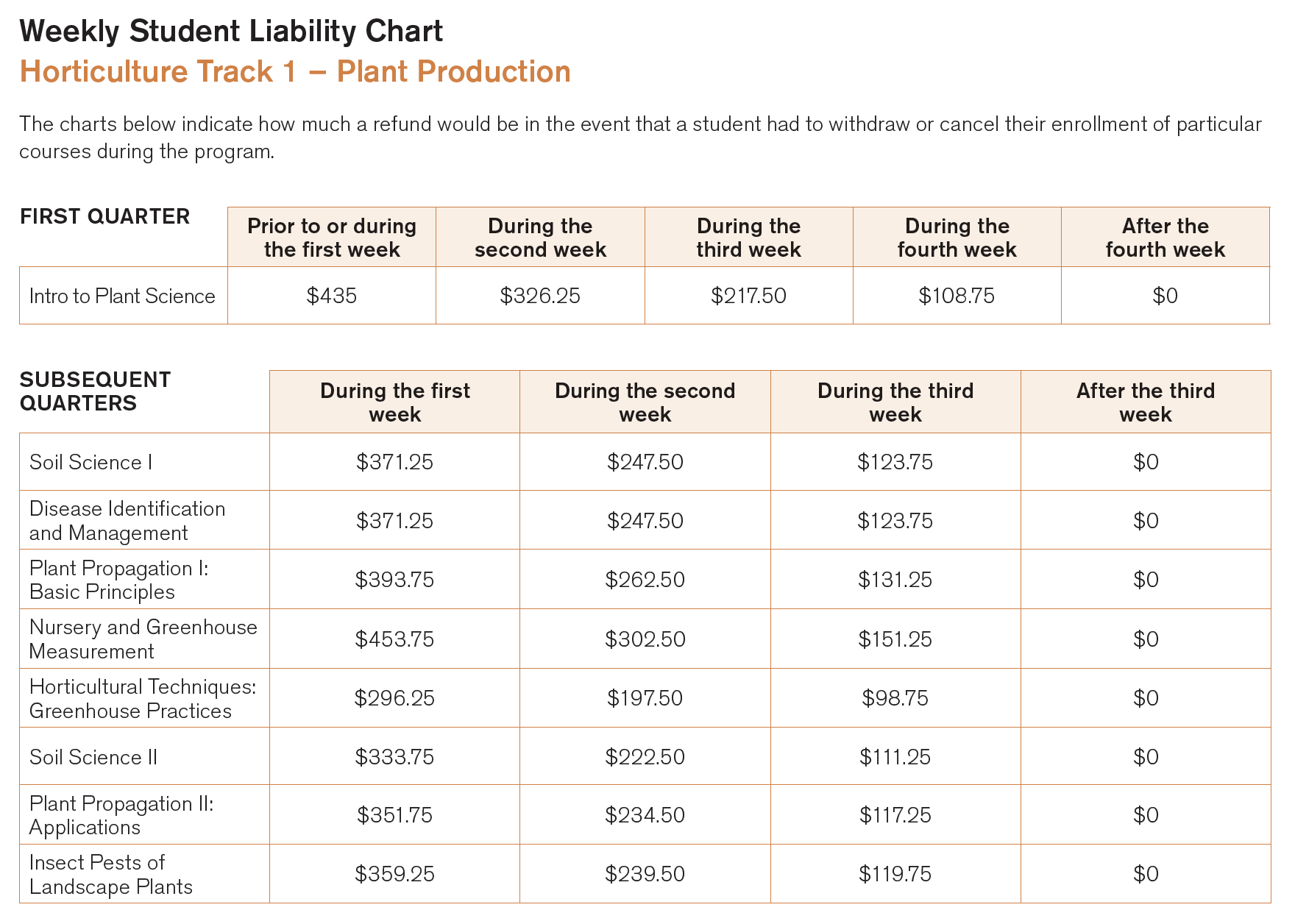Click the After the fourth week column header
This screenshot has width=1295, height=924.
[1165, 238]
